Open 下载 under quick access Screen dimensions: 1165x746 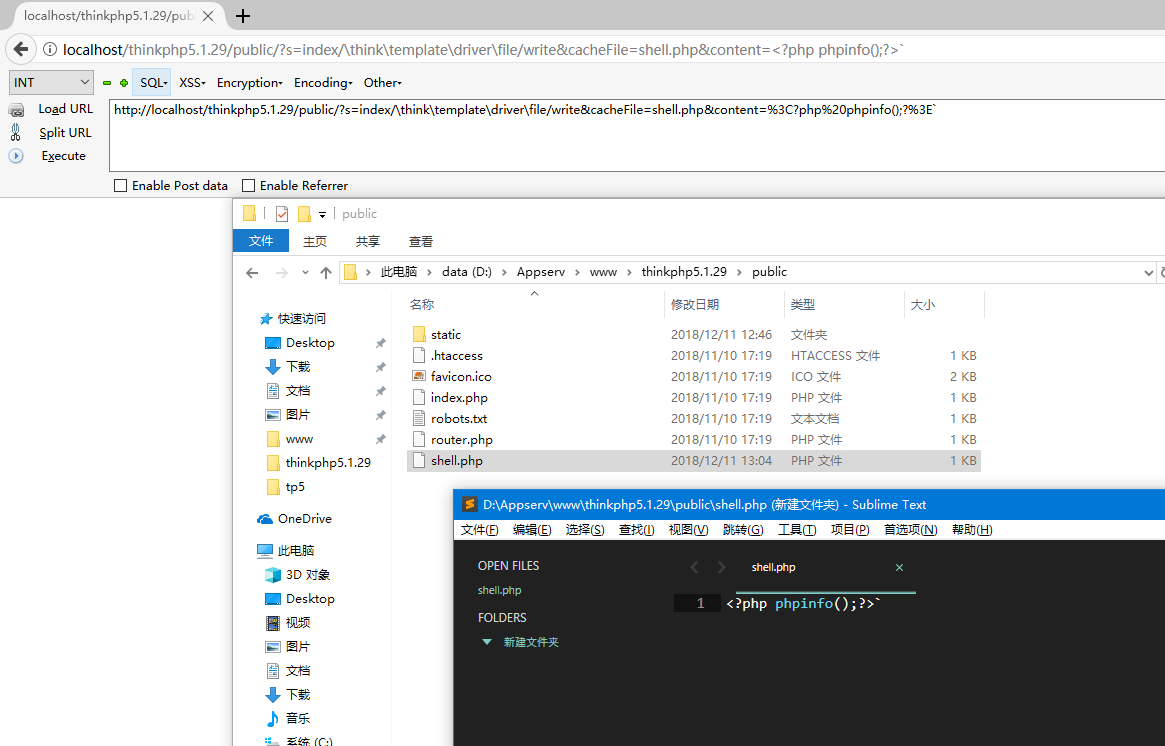pos(298,366)
